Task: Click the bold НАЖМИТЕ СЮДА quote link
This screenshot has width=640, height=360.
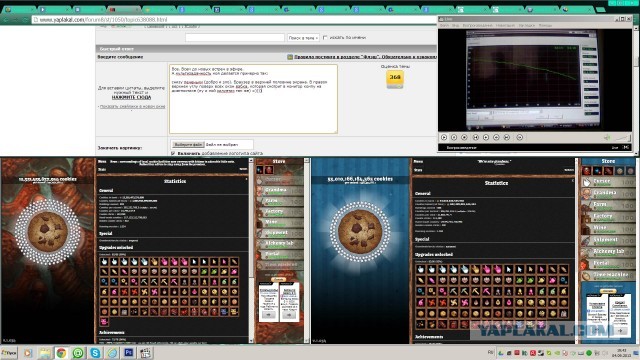Action: point(131,98)
